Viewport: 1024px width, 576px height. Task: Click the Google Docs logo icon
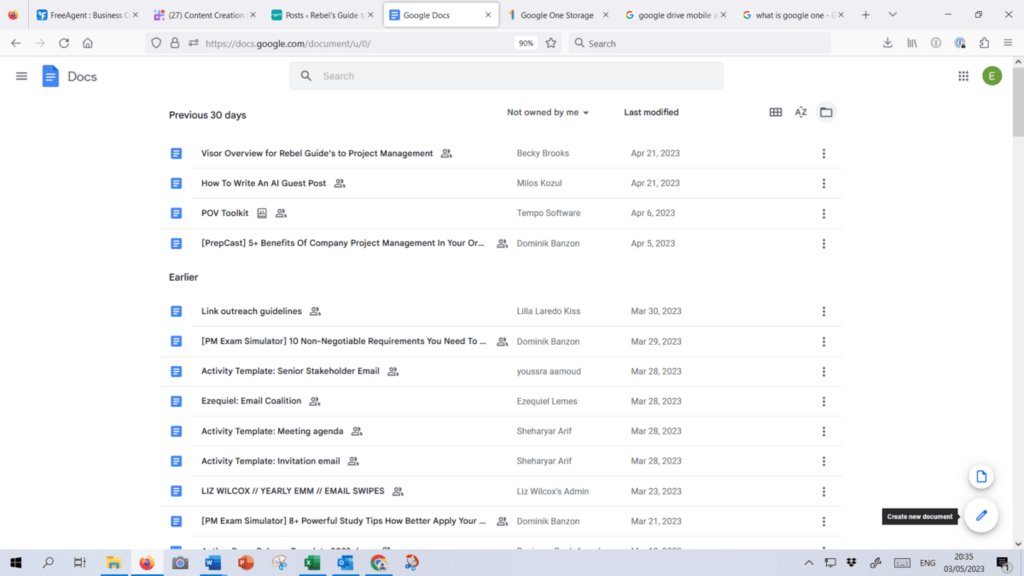(50, 76)
